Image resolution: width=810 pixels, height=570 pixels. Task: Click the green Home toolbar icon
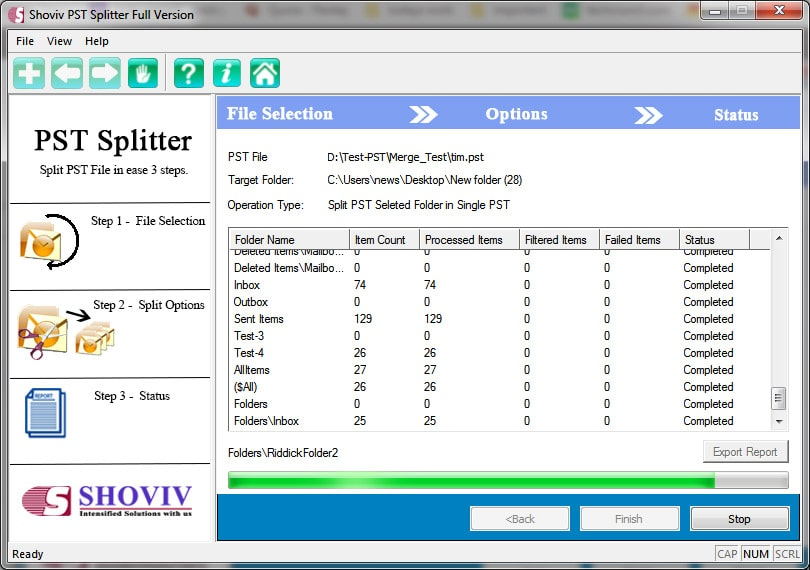tap(265, 73)
